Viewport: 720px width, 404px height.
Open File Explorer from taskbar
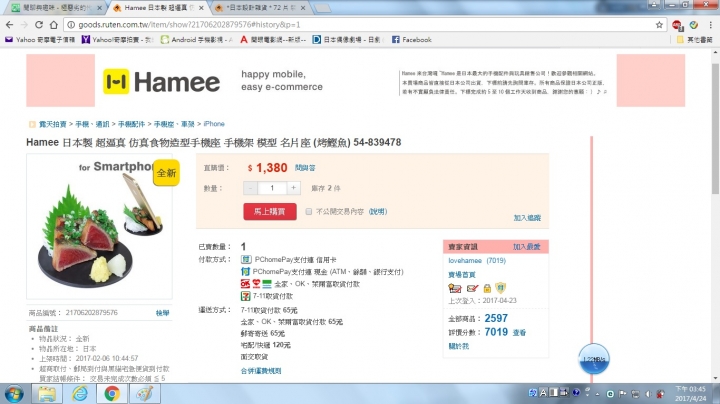(x=47, y=394)
